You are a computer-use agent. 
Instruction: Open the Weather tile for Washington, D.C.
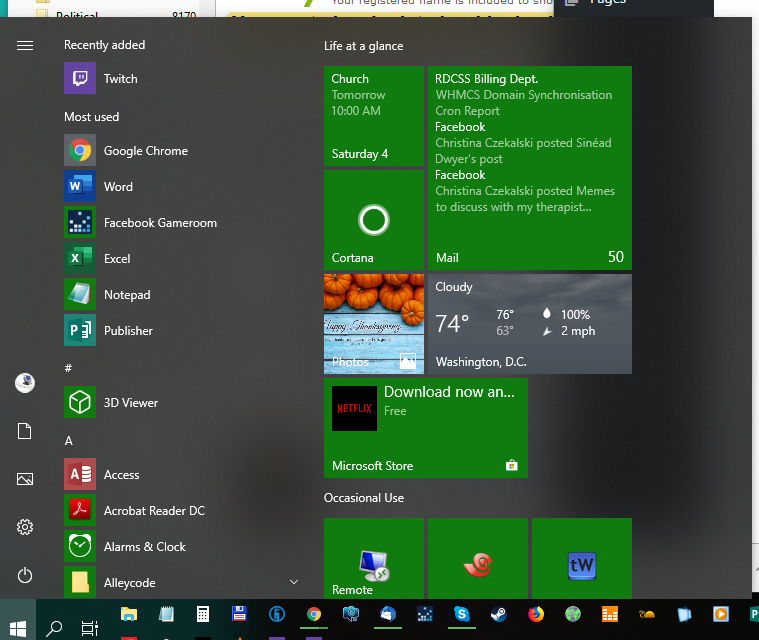pyautogui.click(x=530, y=324)
